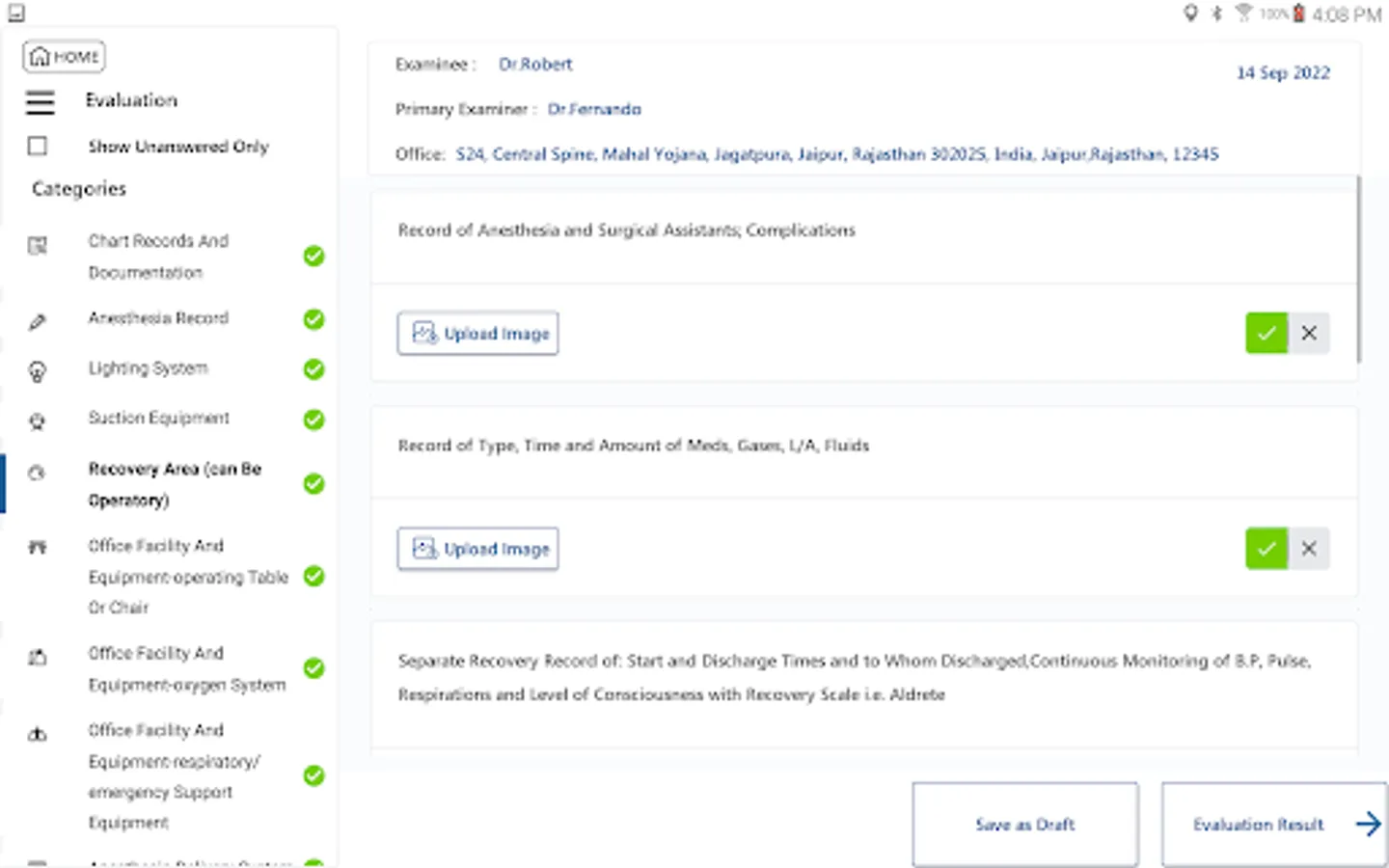Click the Chart Records category icon
The image size is (1389, 868).
38,246
